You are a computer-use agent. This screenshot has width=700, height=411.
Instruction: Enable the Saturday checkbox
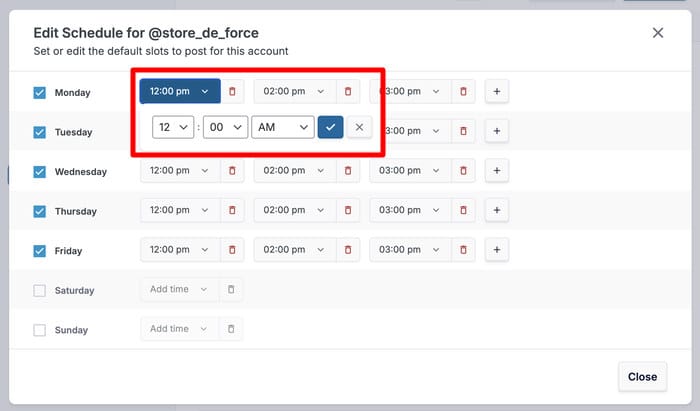40,290
